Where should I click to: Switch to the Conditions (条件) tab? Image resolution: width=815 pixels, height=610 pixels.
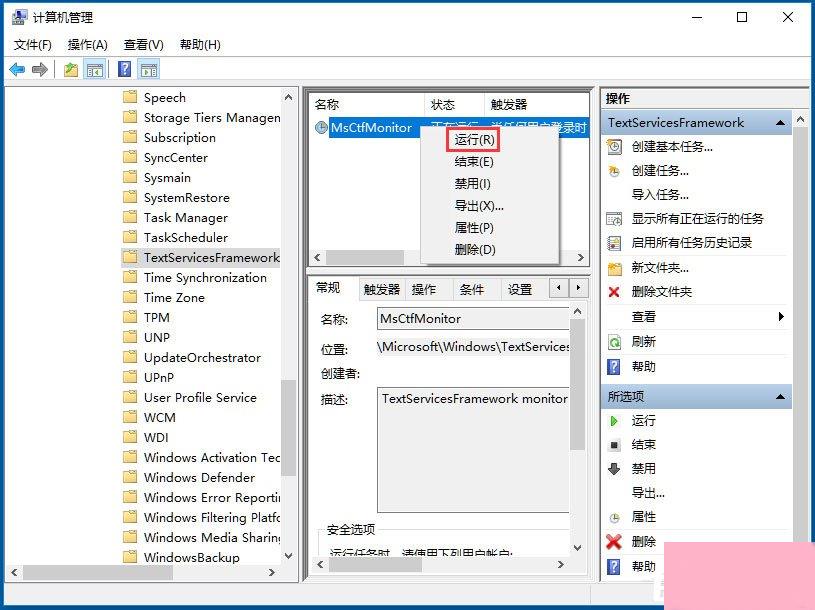coord(472,289)
